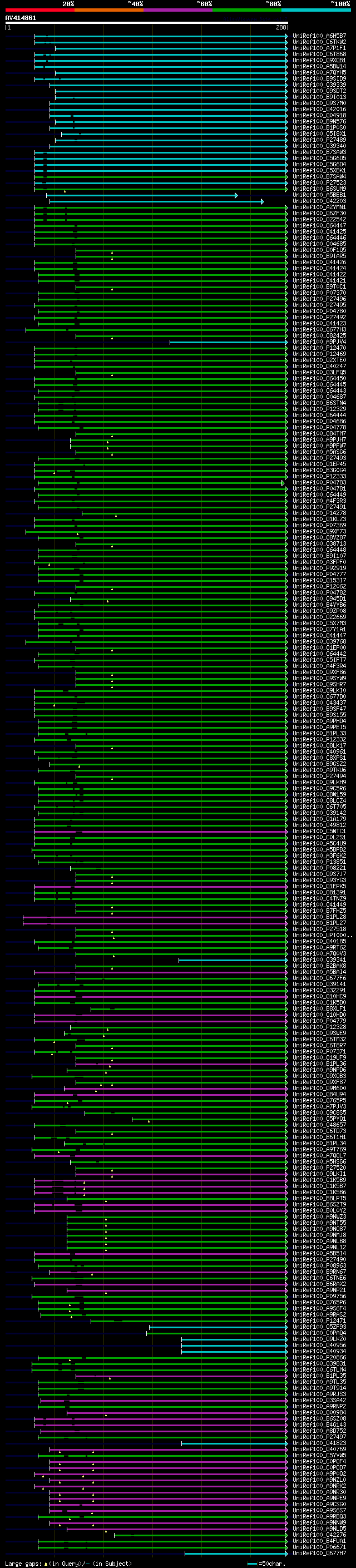This screenshot has width=356, height=1568.
Task: Open hit UniRef100_Q9XQB1
Action: [x=319, y=60]
